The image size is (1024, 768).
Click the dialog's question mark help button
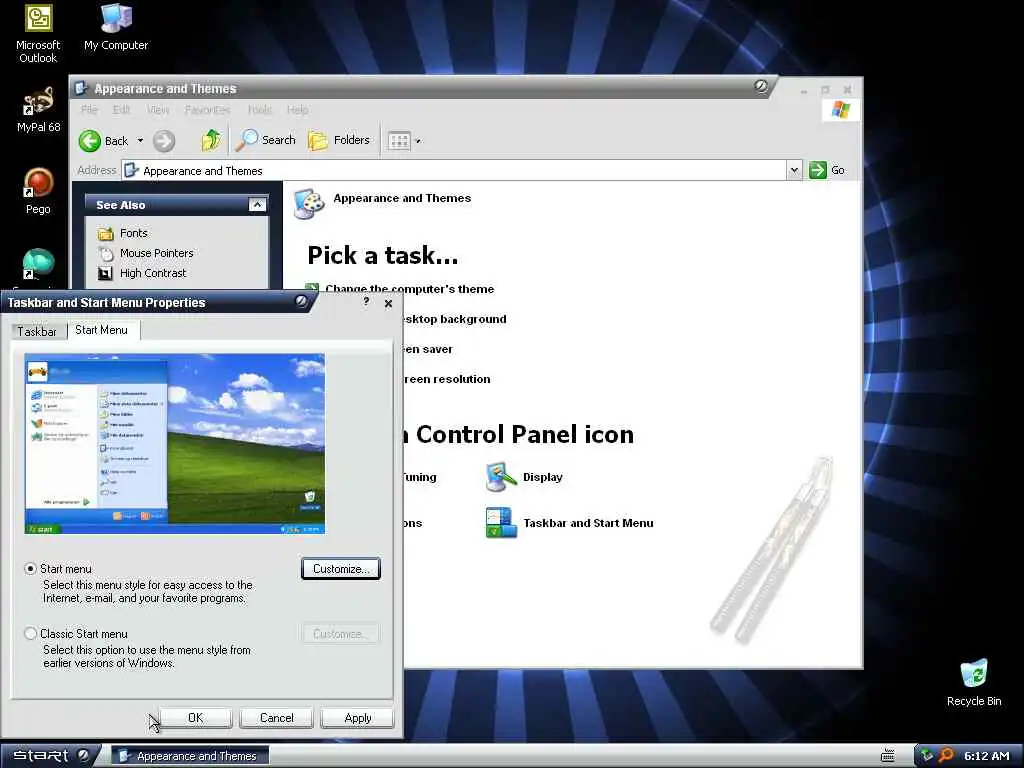click(366, 302)
